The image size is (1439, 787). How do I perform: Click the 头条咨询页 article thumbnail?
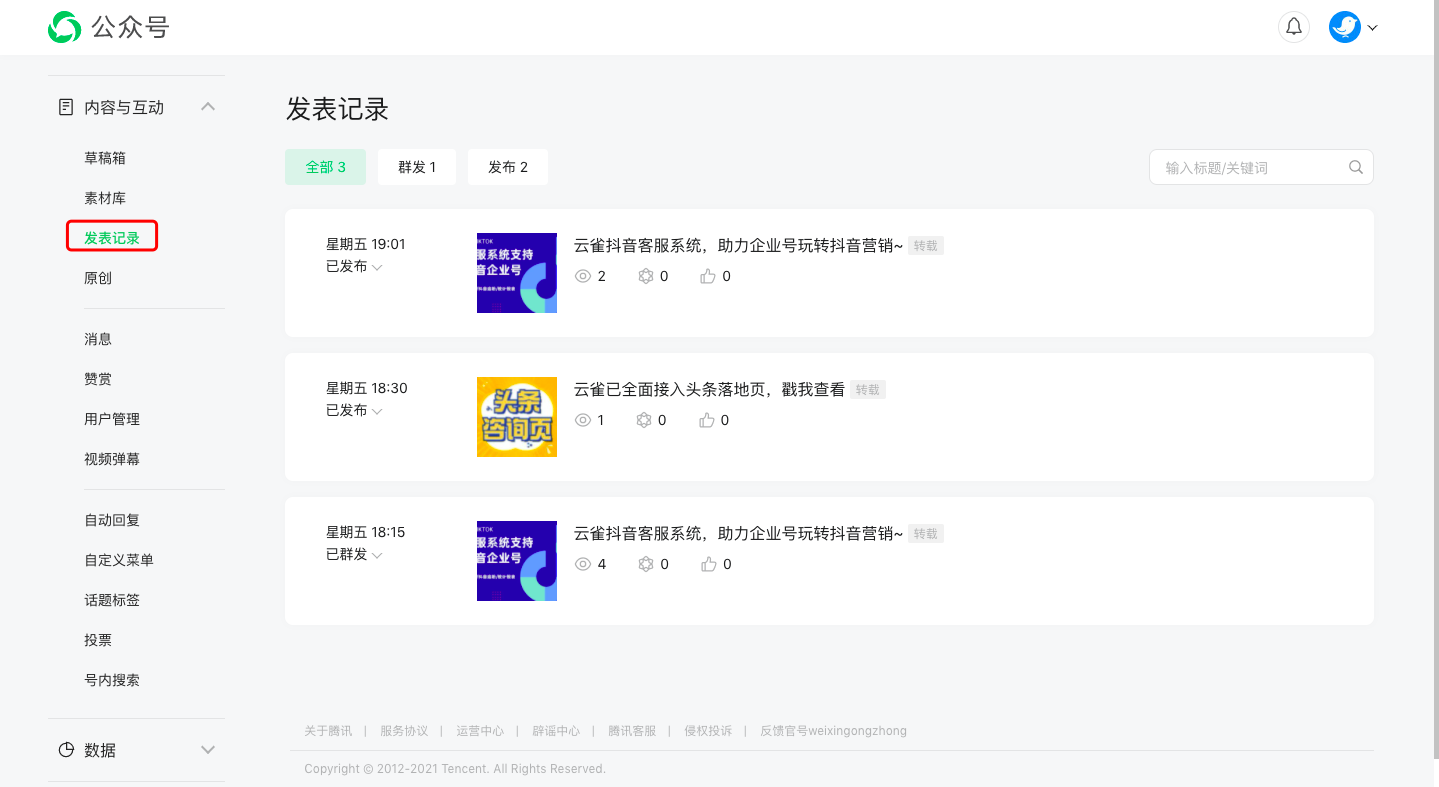click(517, 417)
